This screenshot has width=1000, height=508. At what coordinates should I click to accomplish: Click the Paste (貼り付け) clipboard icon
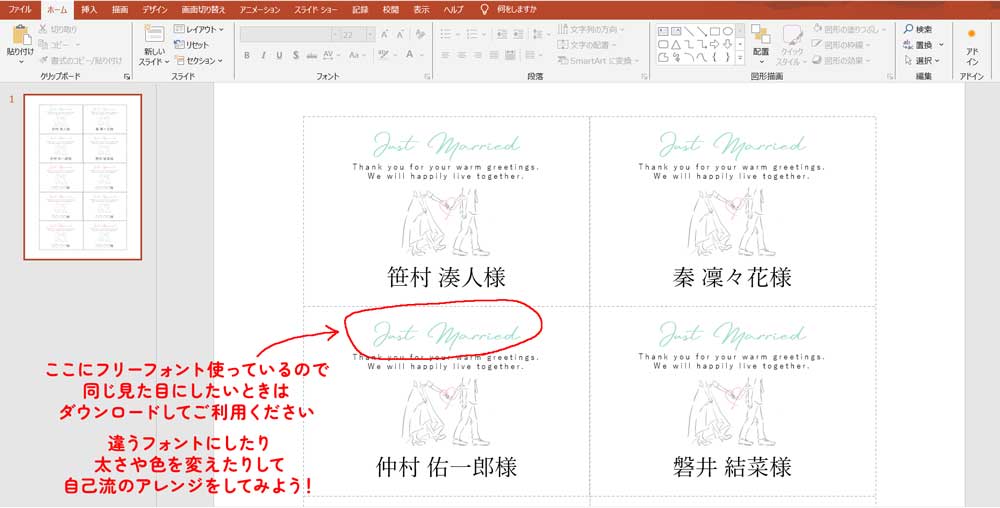[20, 37]
